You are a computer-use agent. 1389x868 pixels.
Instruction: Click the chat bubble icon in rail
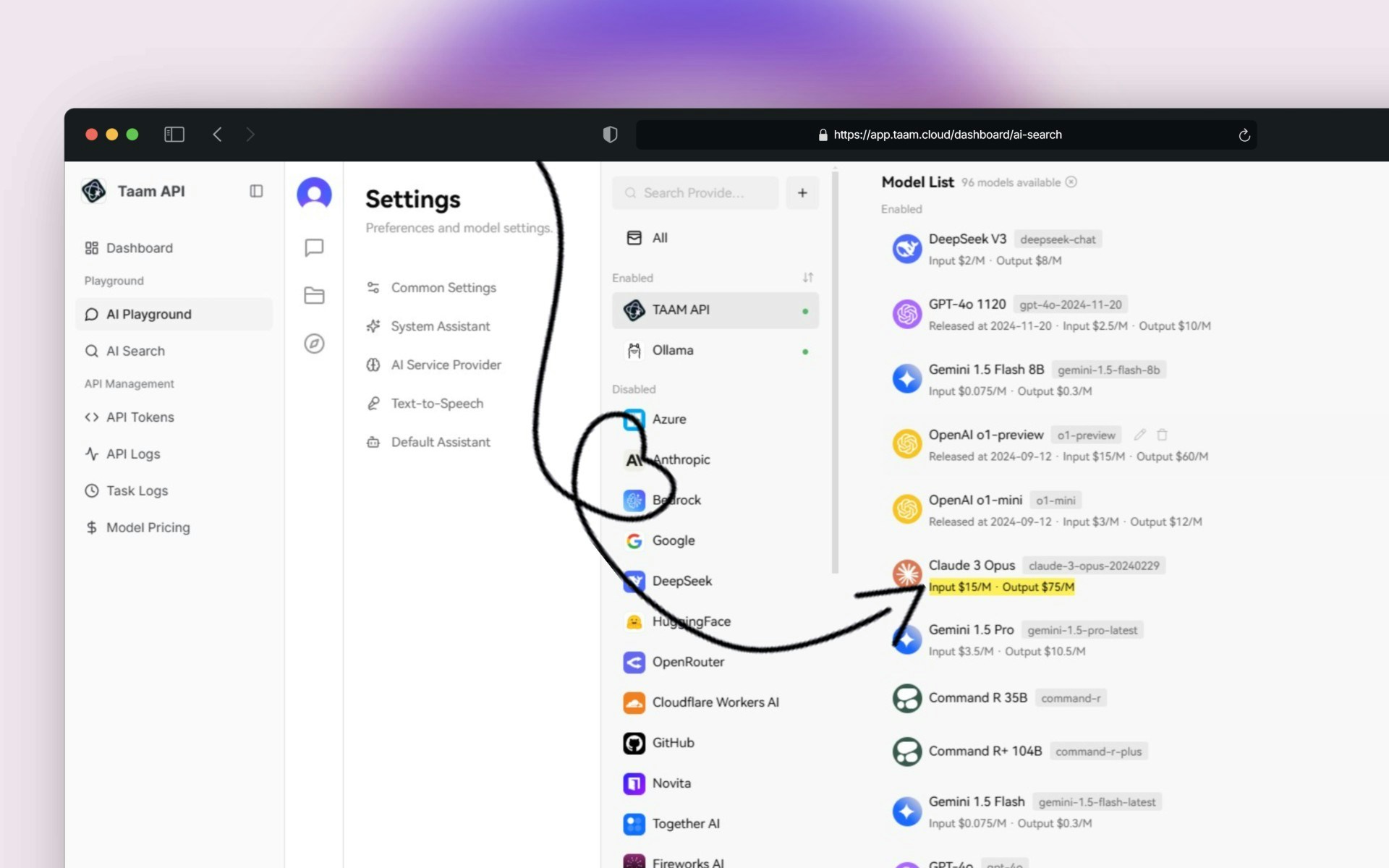(314, 248)
